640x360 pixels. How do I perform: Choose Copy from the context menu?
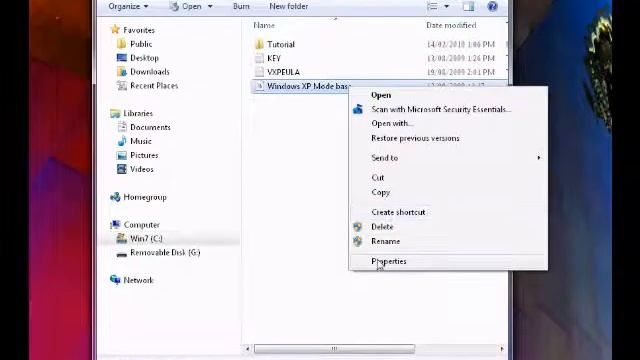point(380,192)
